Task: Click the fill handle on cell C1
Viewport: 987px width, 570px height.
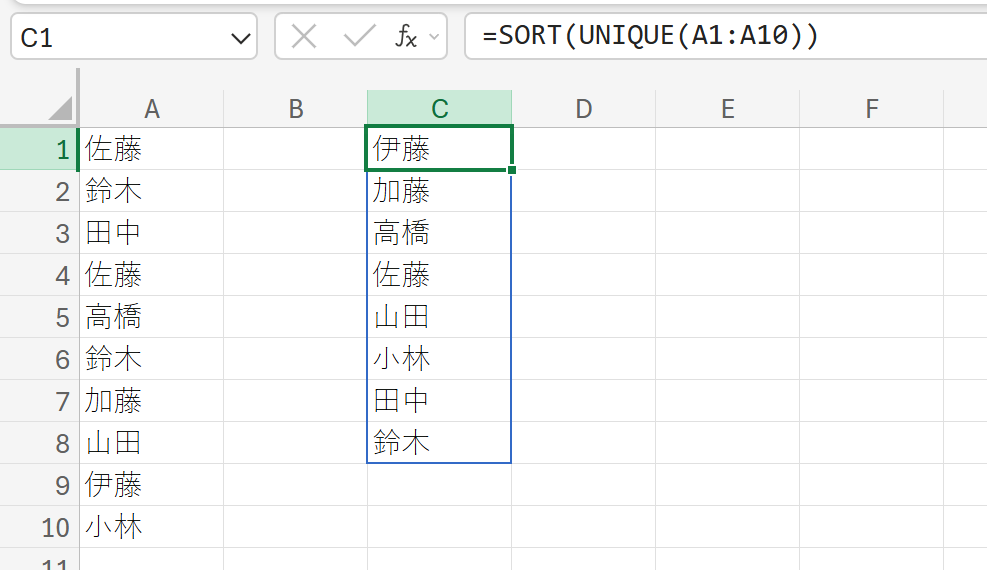Action: 512,170
